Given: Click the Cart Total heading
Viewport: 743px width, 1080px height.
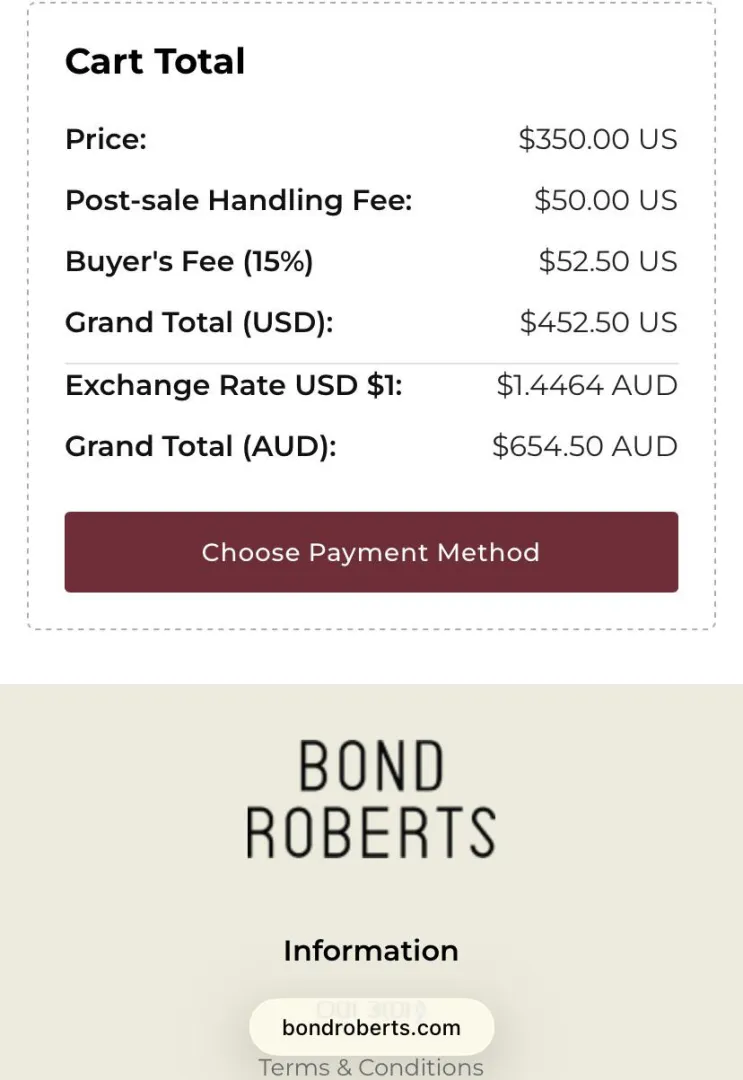Looking at the screenshot, I should pyautogui.click(x=155, y=61).
